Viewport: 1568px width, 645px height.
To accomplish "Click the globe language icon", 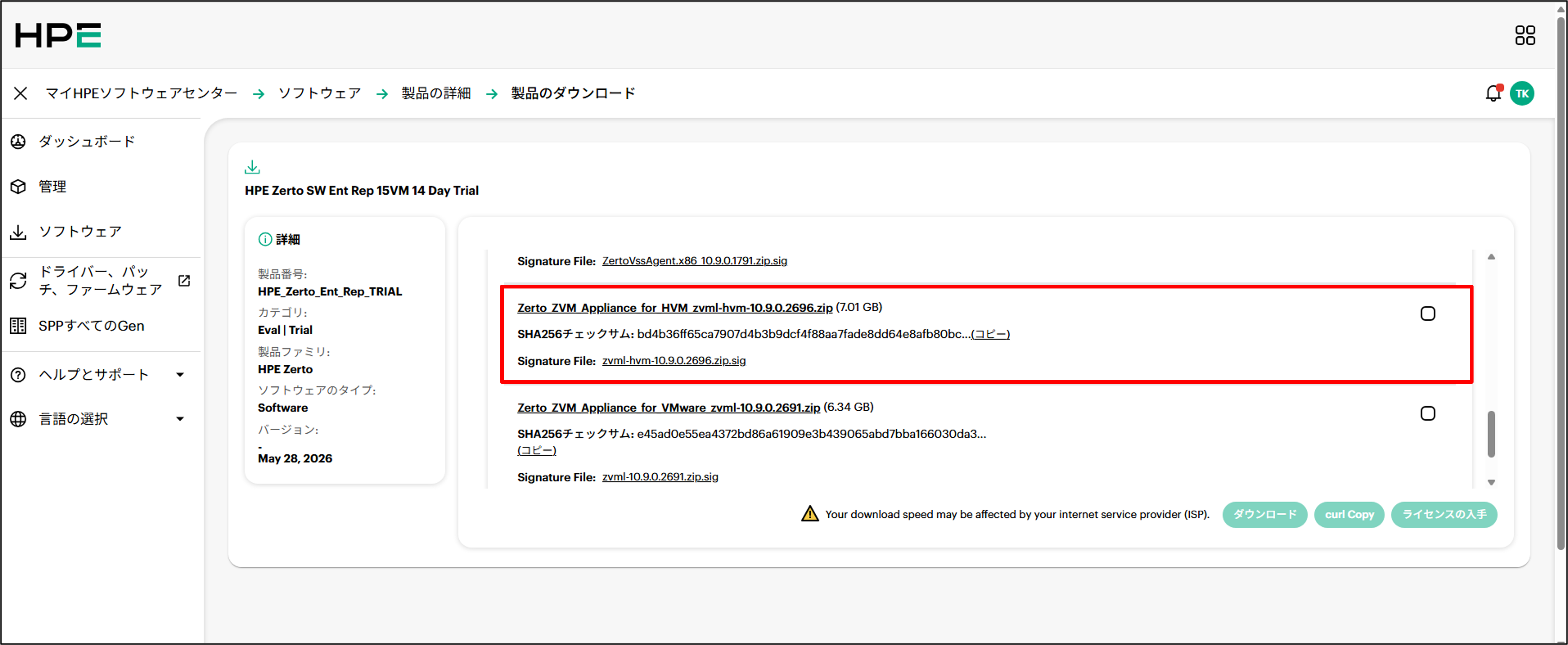I will point(18,419).
